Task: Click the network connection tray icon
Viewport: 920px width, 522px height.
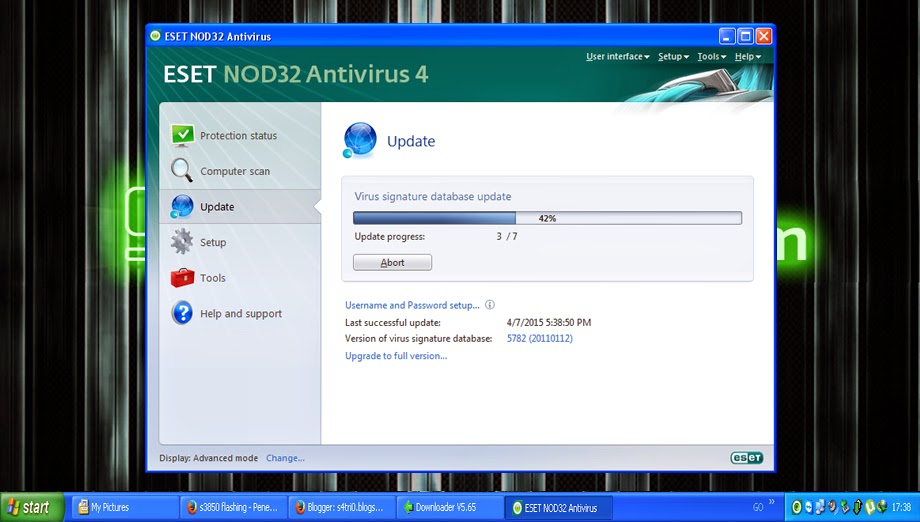Action: pos(820,507)
